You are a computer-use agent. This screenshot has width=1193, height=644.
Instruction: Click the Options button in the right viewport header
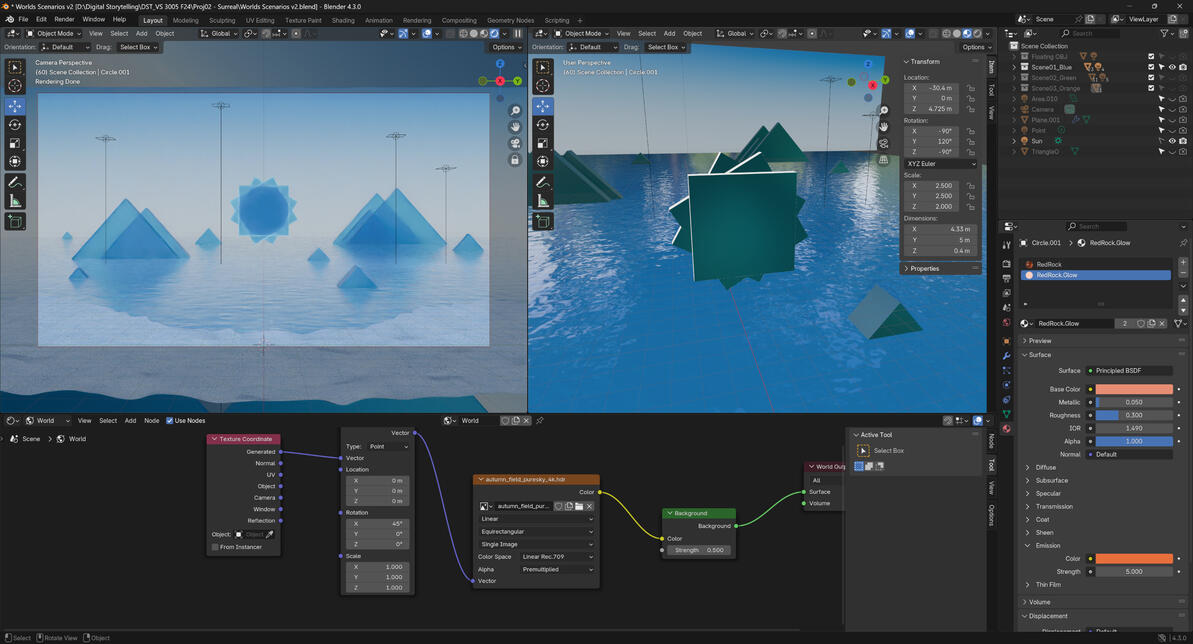(x=975, y=46)
